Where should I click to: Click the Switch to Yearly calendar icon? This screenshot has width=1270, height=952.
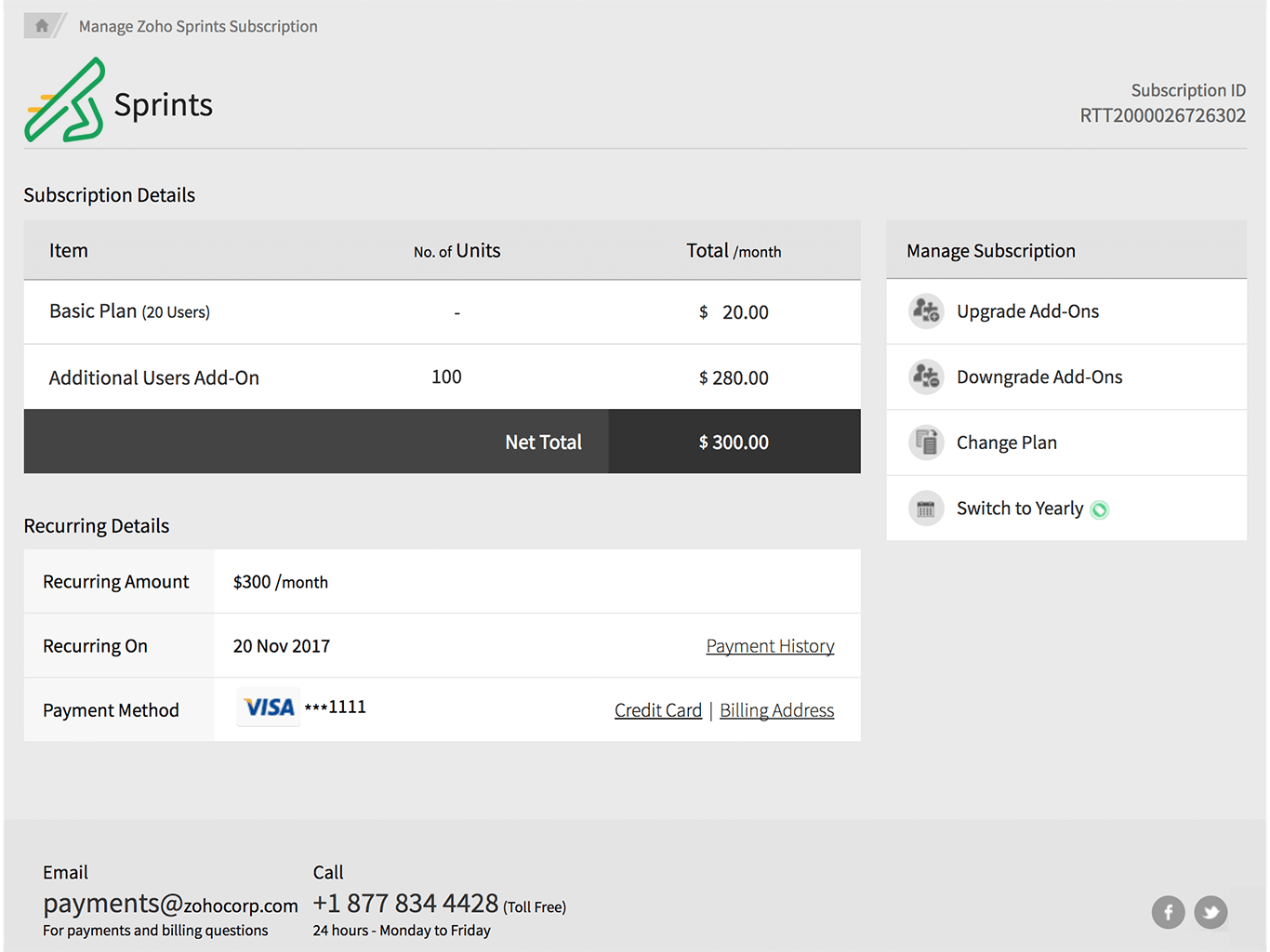926,509
